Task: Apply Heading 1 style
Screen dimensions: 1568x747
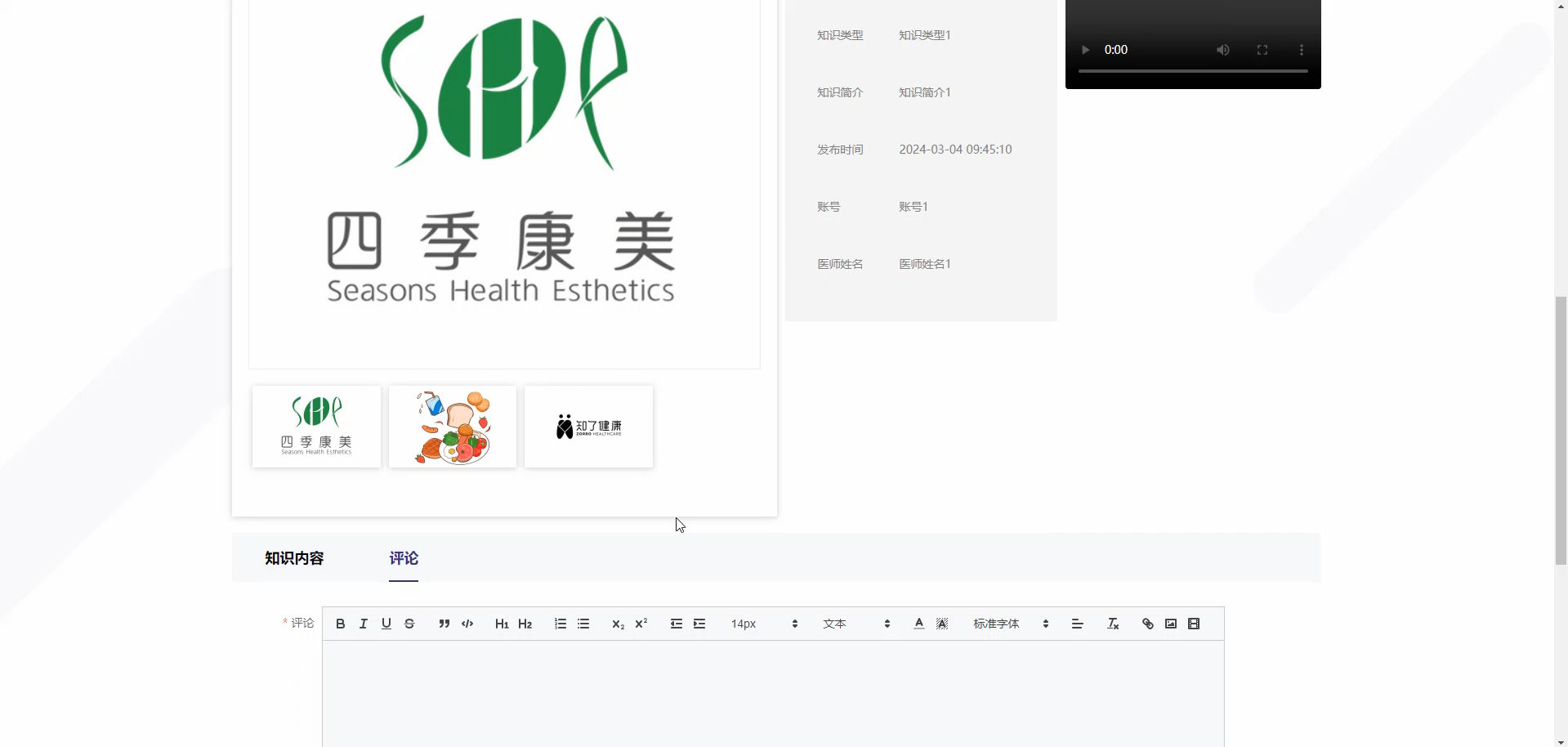Action: 502,624
